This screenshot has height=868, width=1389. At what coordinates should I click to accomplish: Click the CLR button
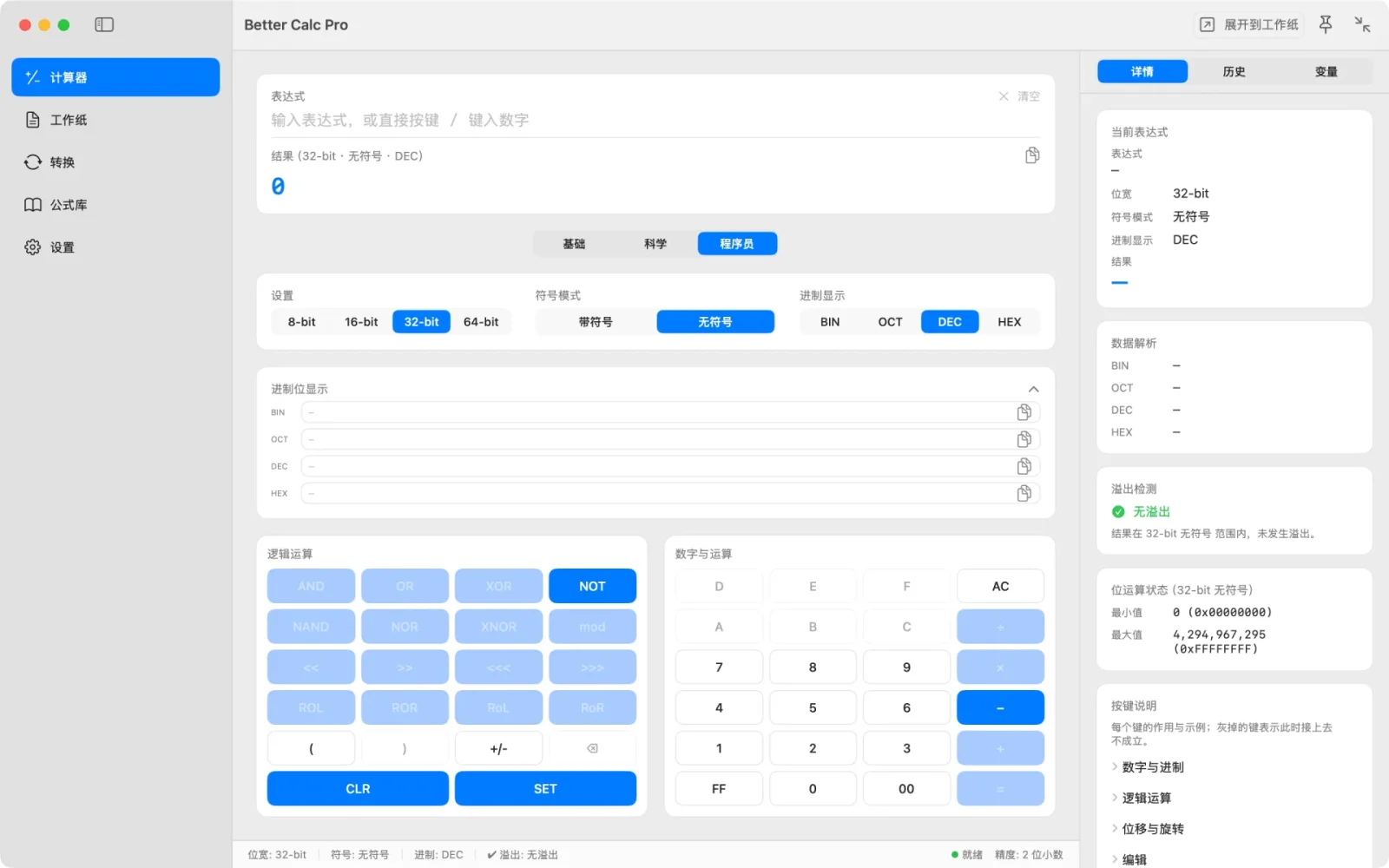[x=358, y=789]
